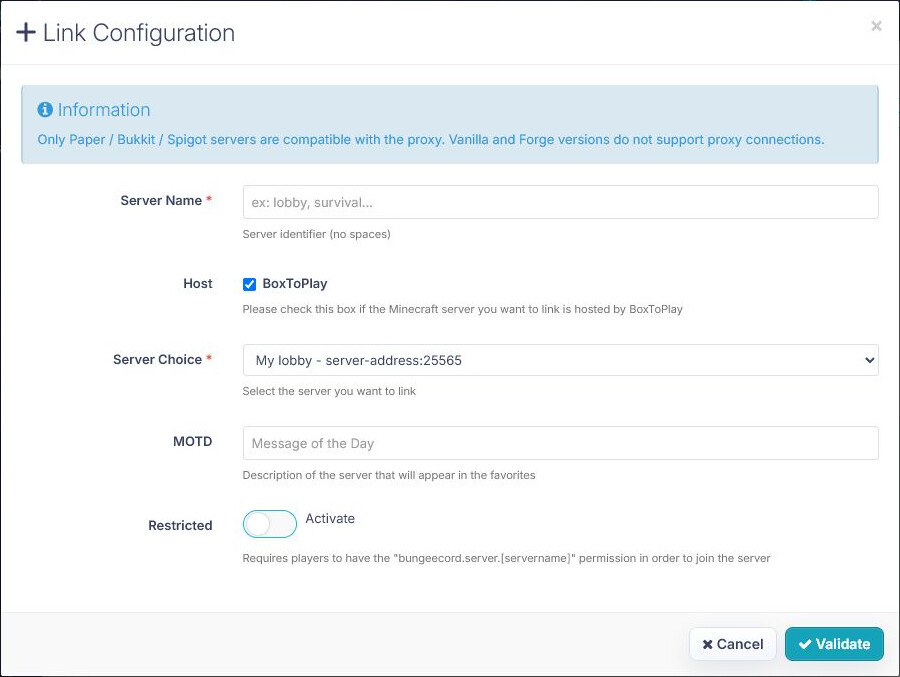Screen dimensions: 900x677
Task: Click the Activate label text
Action: [330, 519]
